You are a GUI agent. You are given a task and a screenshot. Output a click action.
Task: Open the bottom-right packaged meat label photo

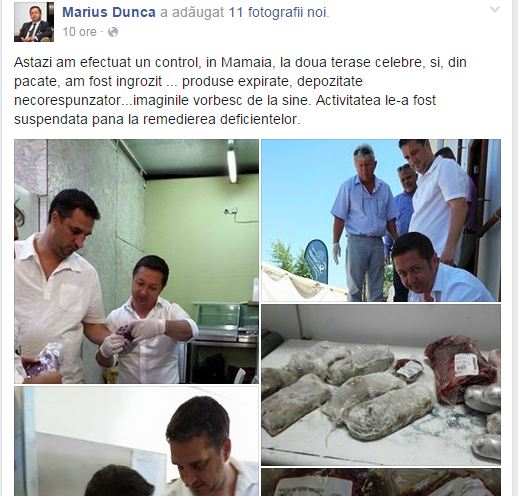pos(381,482)
